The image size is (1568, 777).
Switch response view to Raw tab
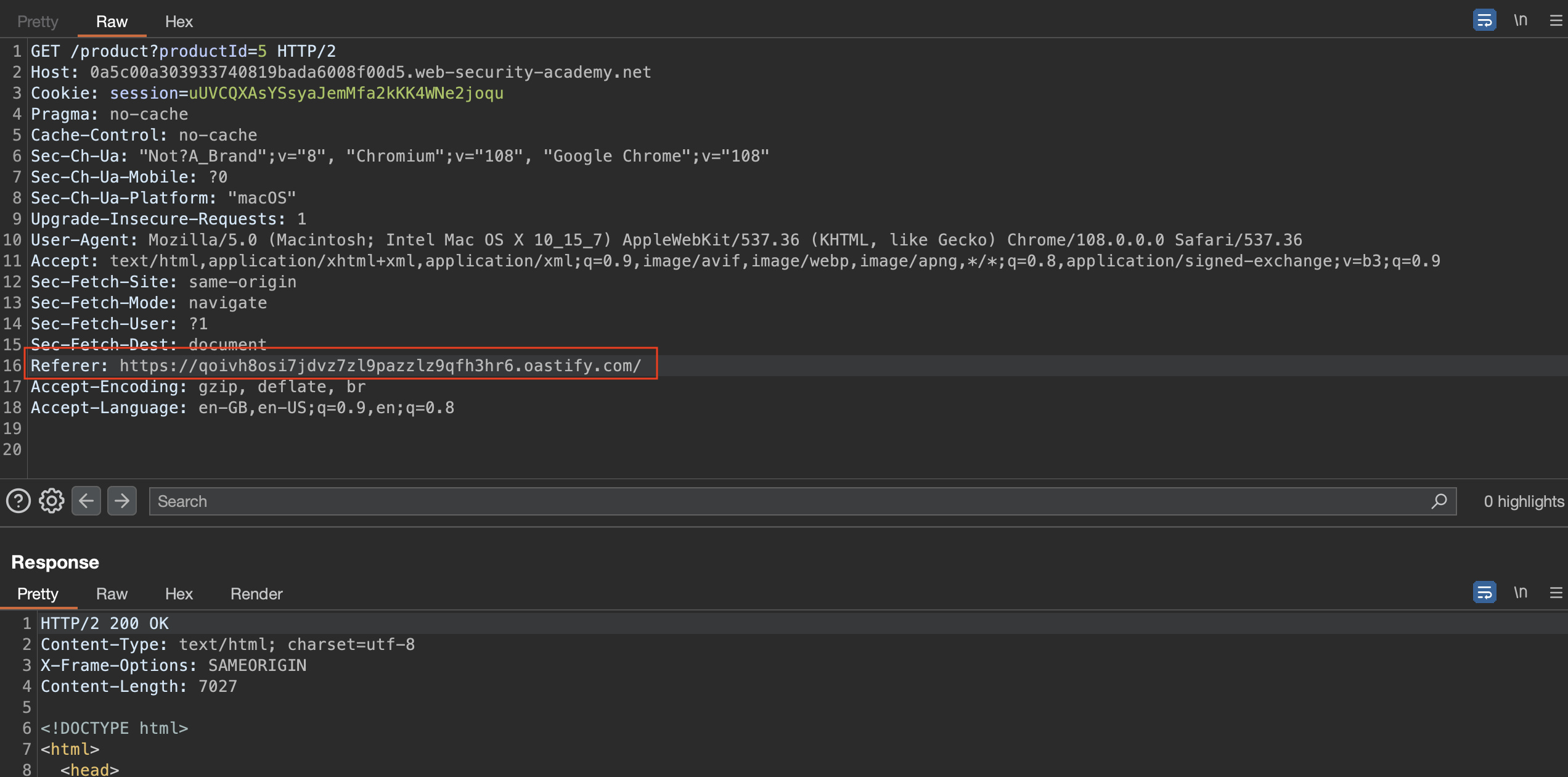point(112,594)
